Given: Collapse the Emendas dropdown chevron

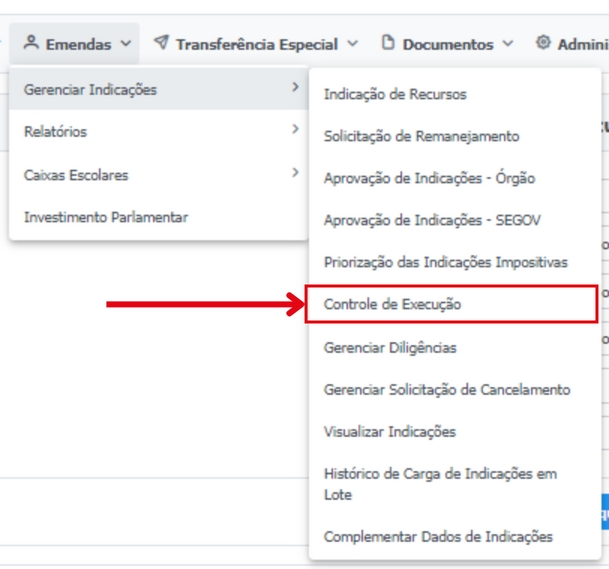Looking at the screenshot, I should tap(126, 44).
